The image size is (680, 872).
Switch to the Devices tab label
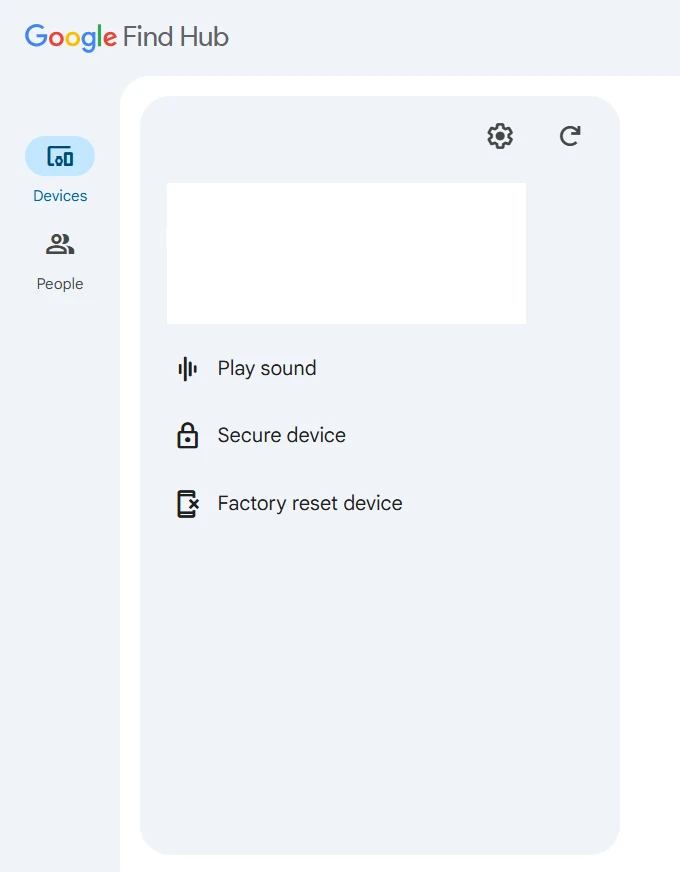pyautogui.click(x=60, y=196)
